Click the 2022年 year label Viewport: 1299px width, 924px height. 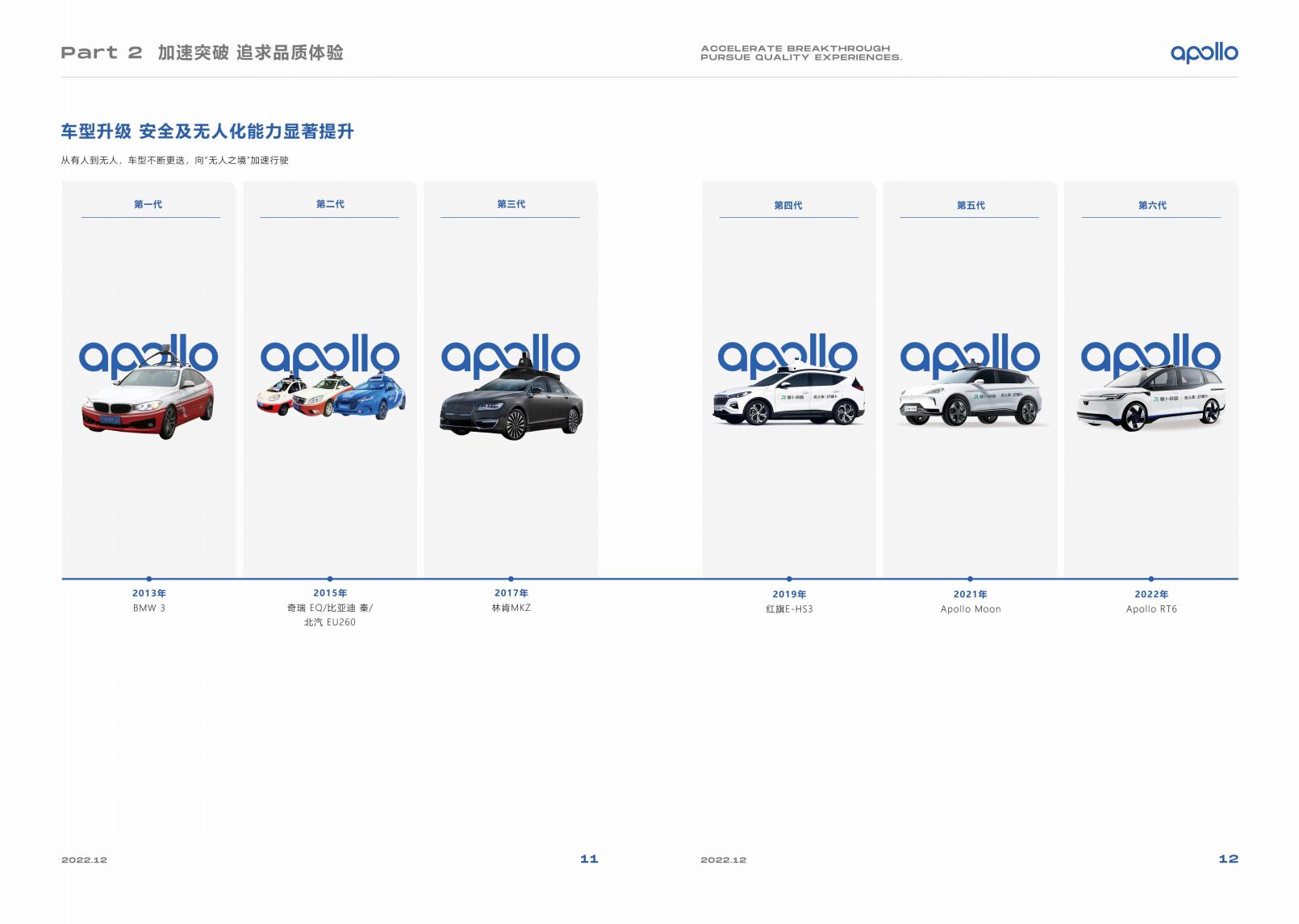pyautogui.click(x=1151, y=595)
